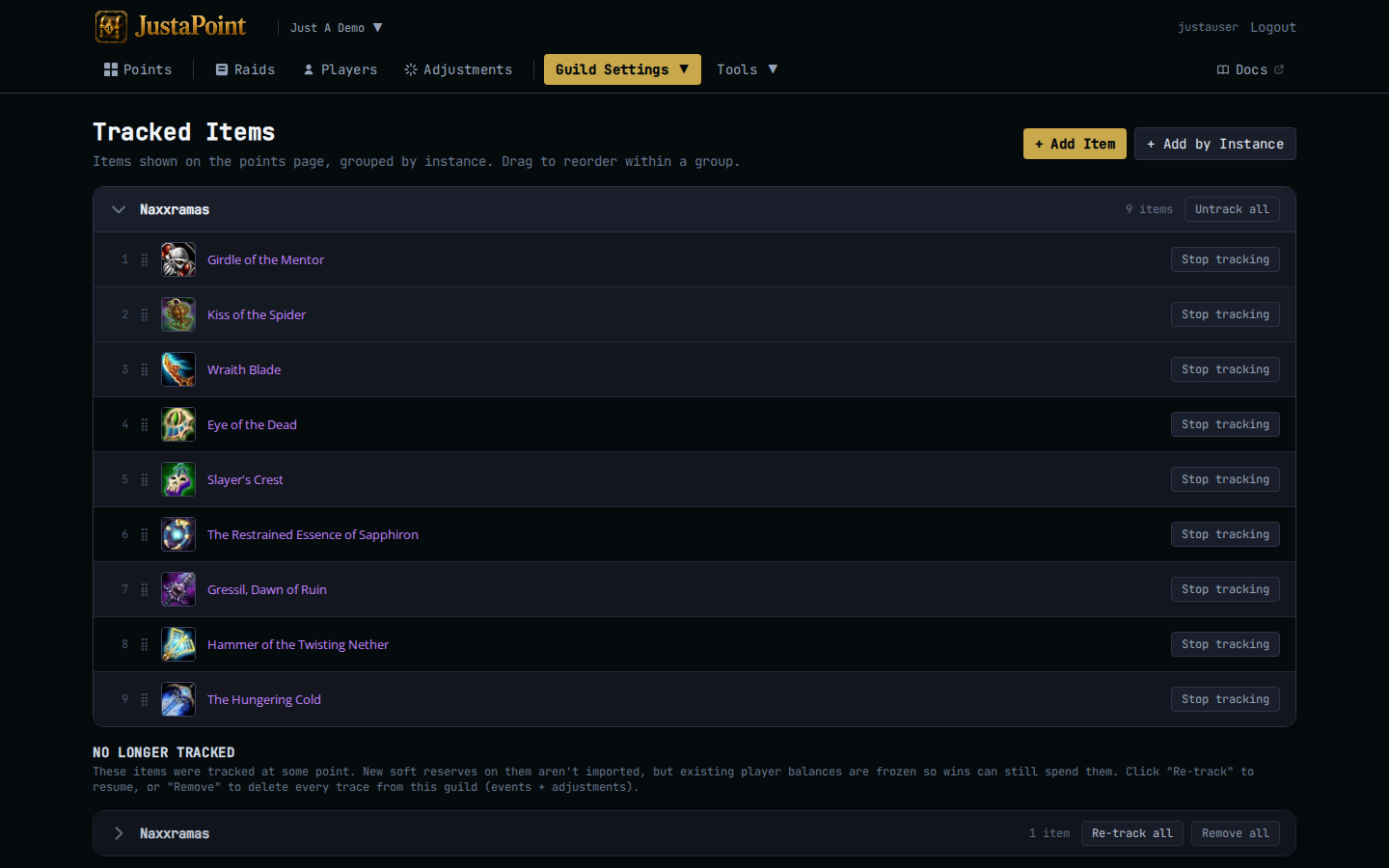Stop tracking Girdle of the Mentor
This screenshot has width=1389, height=868.
tap(1225, 259)
